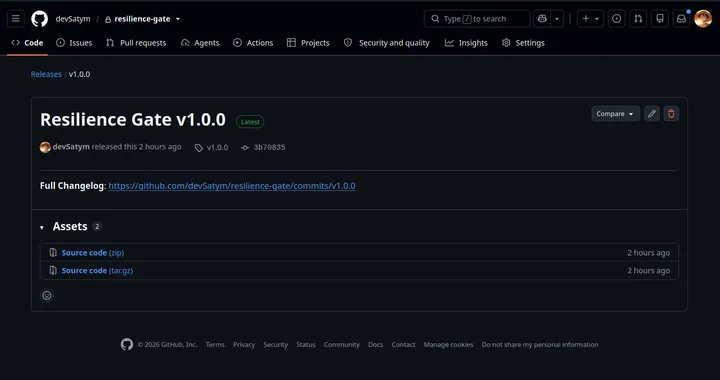This screenshot has height=380, width=720.
Task: Click the Latest release badge
Action: tap(250, 122)
